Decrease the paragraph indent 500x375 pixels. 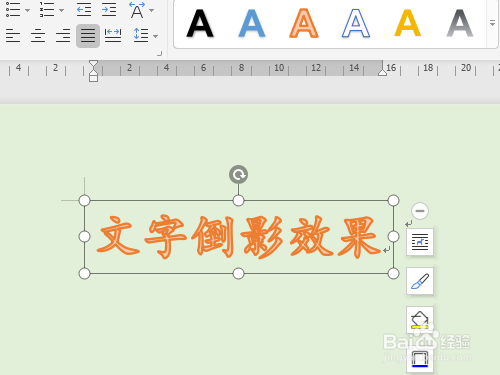tap(84, 10)
